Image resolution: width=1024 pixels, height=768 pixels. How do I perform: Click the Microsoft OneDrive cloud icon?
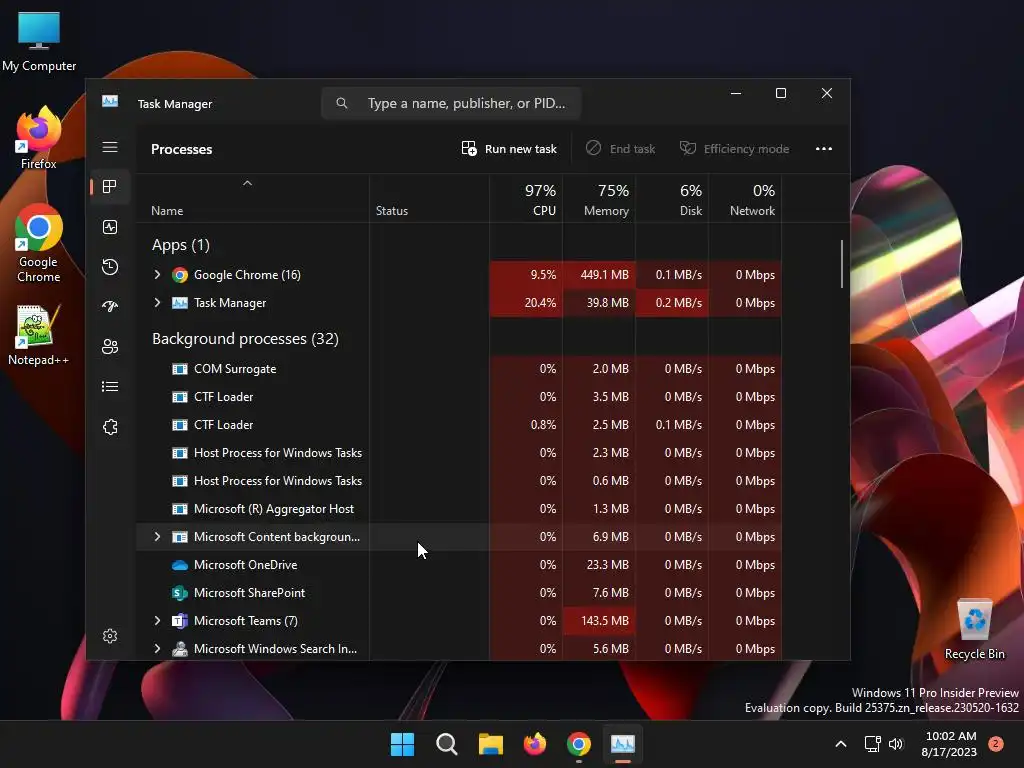(x=180, y=565)
